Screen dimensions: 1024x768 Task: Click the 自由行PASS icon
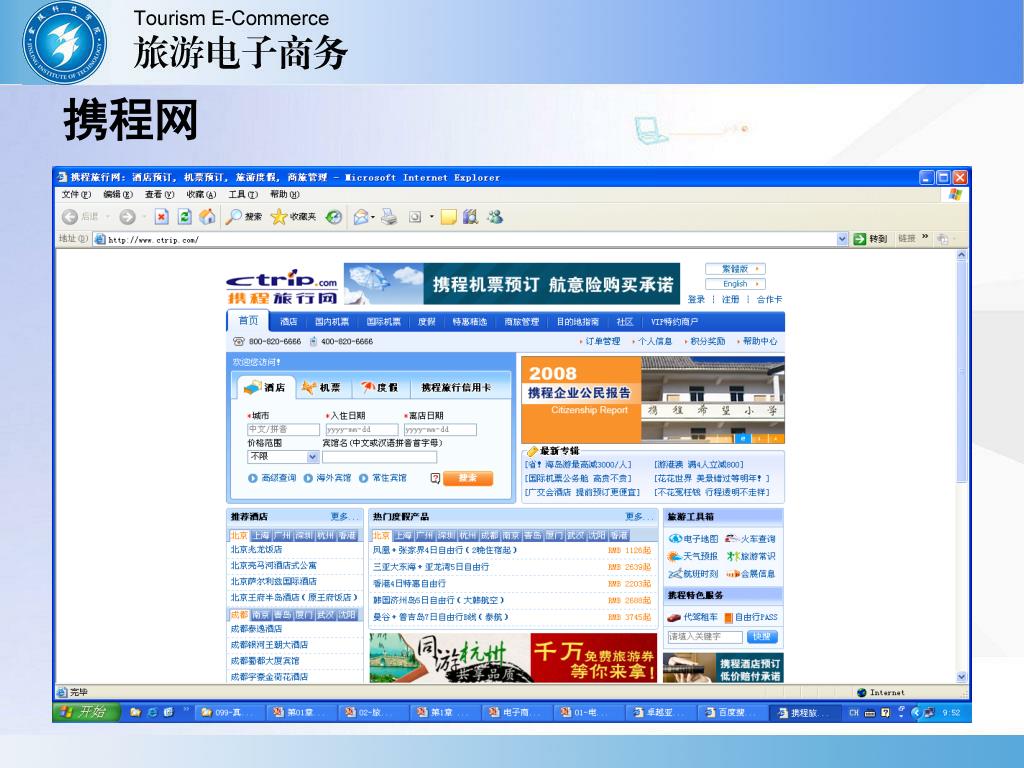(x=729, y=617)
